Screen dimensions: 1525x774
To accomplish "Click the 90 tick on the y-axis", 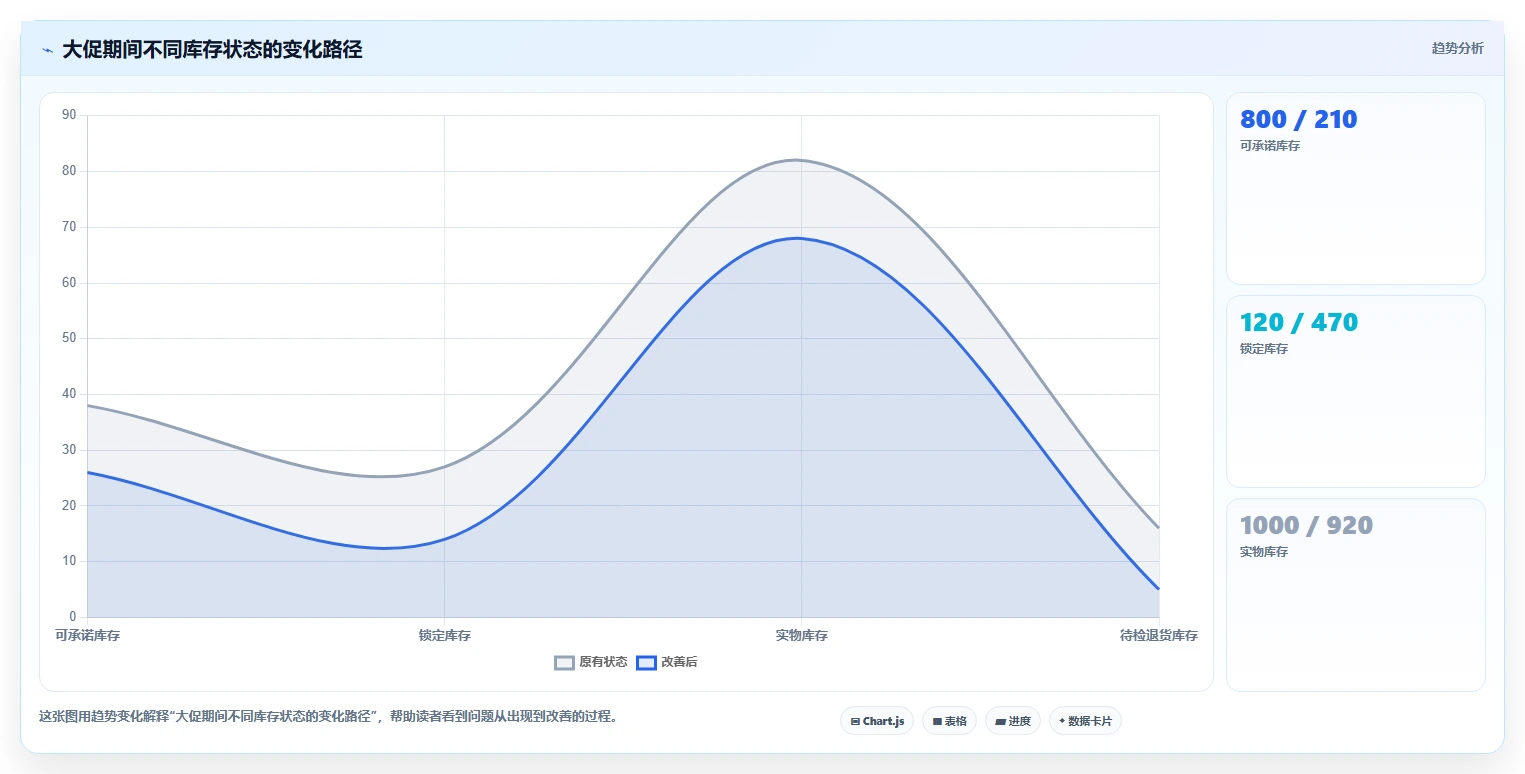I will (x=69, y=115).
